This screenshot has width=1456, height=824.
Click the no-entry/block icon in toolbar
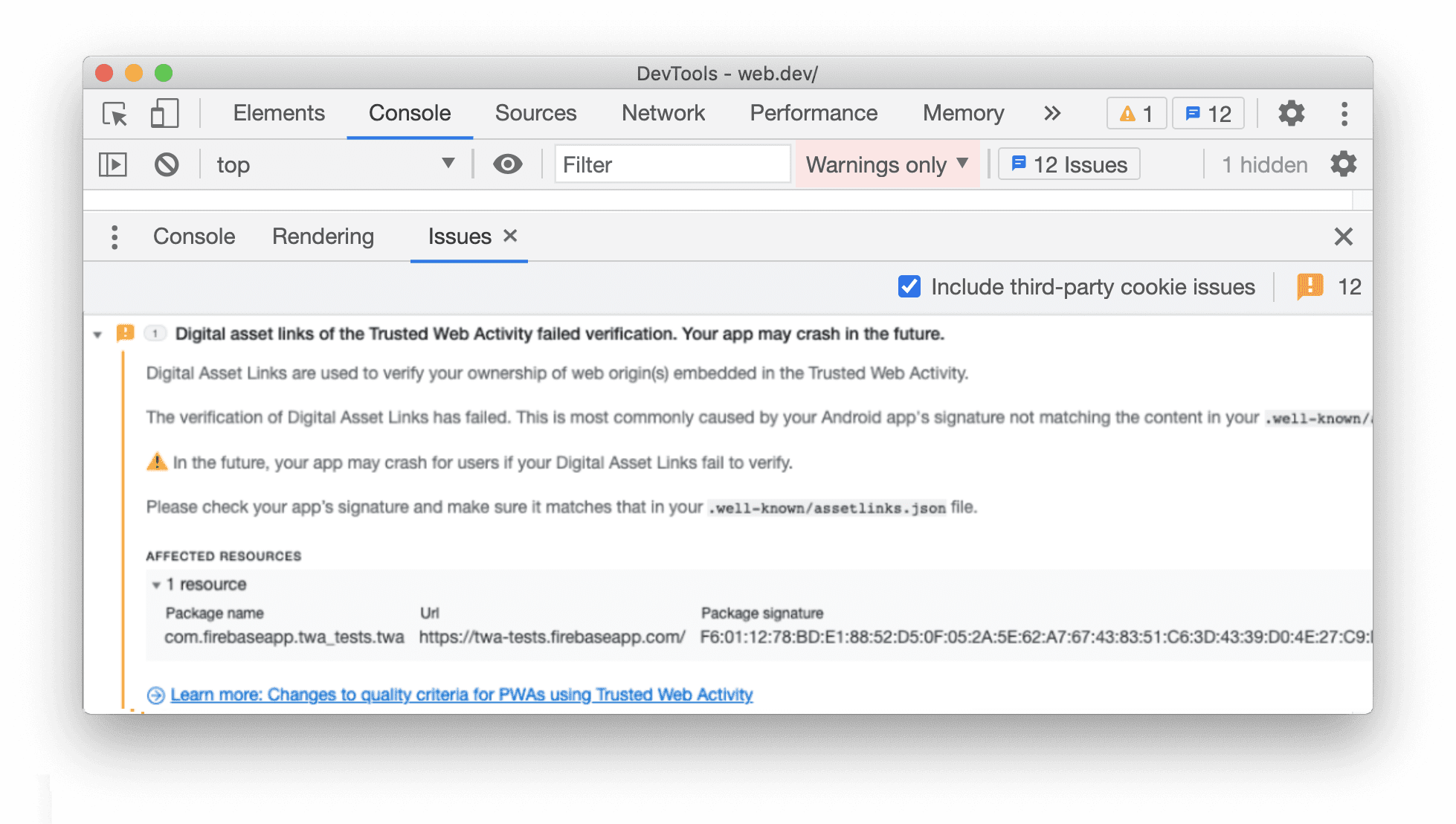164,163
